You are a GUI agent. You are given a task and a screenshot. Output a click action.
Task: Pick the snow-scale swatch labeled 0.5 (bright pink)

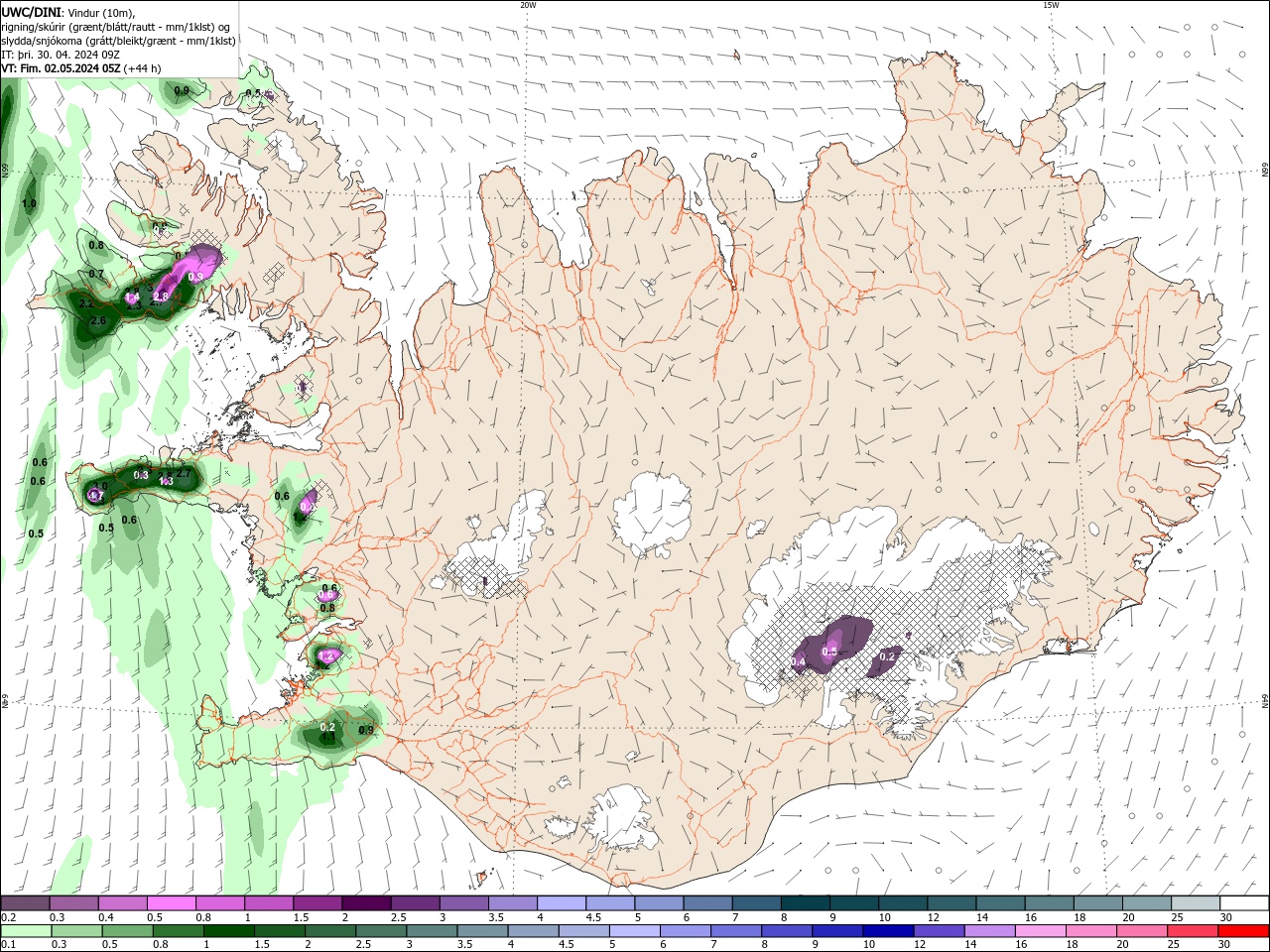click(171, 903)
